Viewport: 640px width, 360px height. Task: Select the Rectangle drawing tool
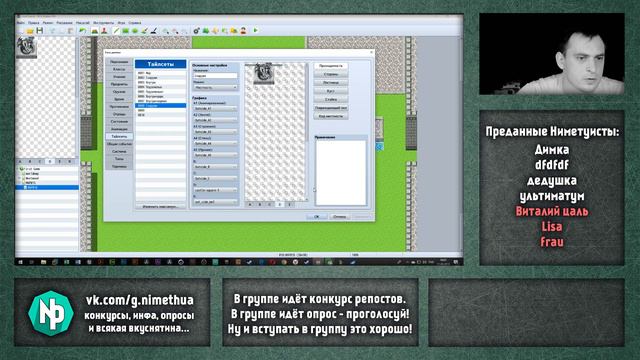point(126,31)
